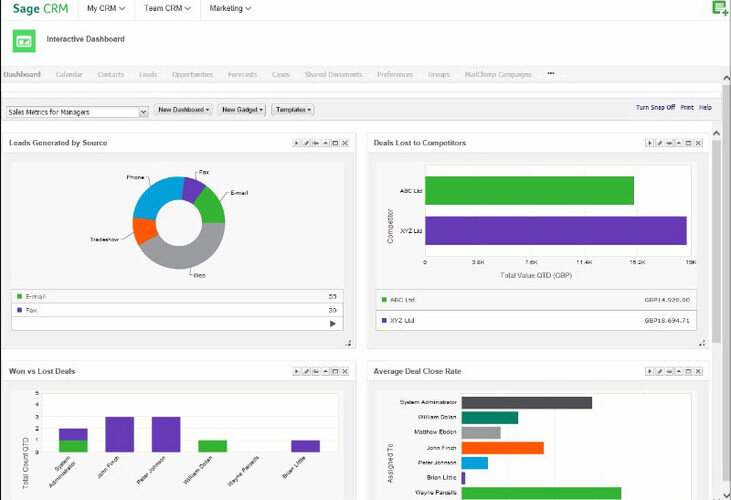Screen dimensions: 731x500
Task: Turn Snap Off toggle link
Action: [655, 107]
